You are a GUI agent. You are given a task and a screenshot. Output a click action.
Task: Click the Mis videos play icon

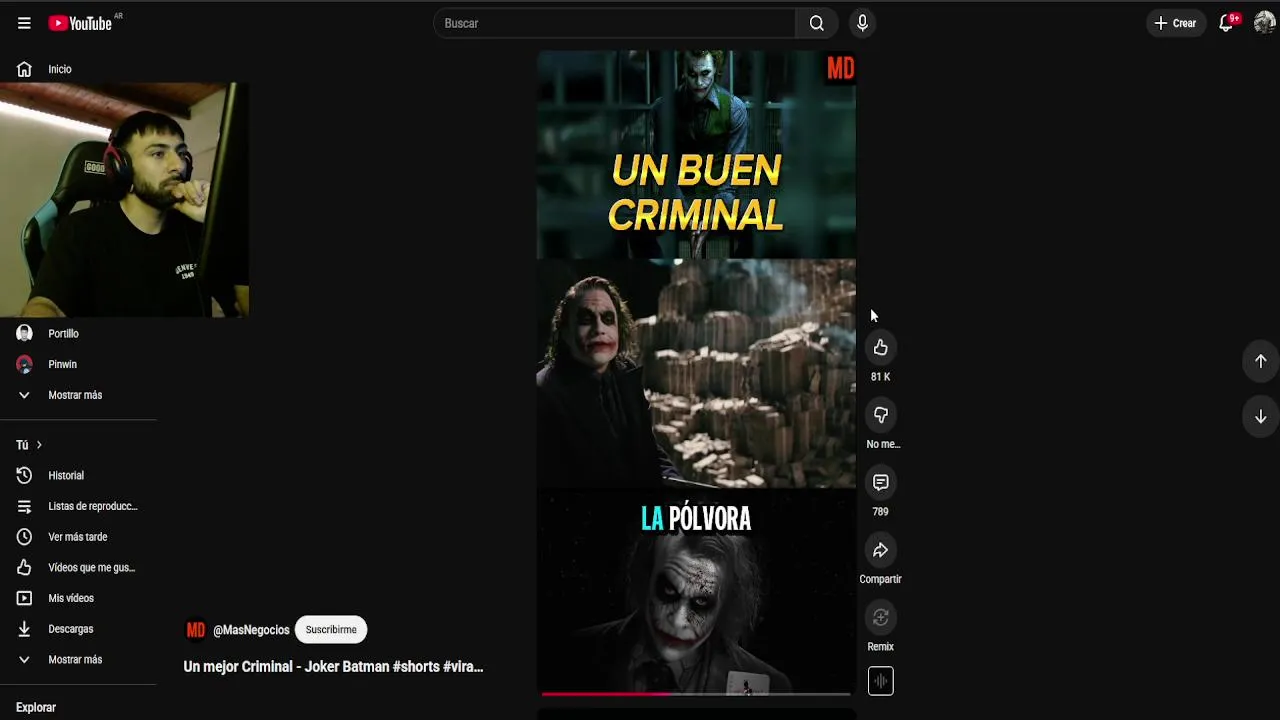tap(24, 598)
